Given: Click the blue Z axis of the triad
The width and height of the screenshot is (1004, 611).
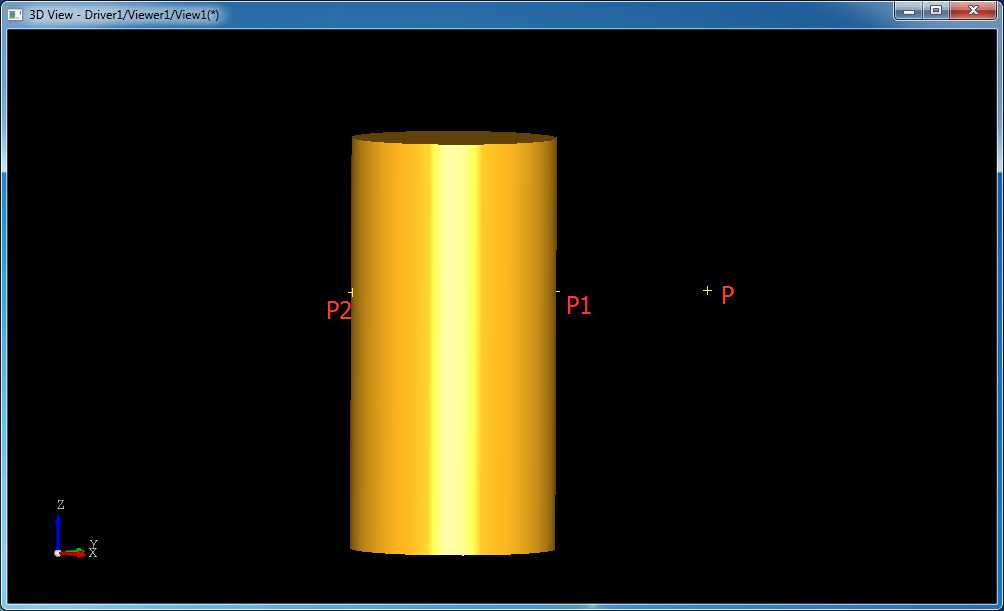Looking at the screenshot, I should point(58,532).
